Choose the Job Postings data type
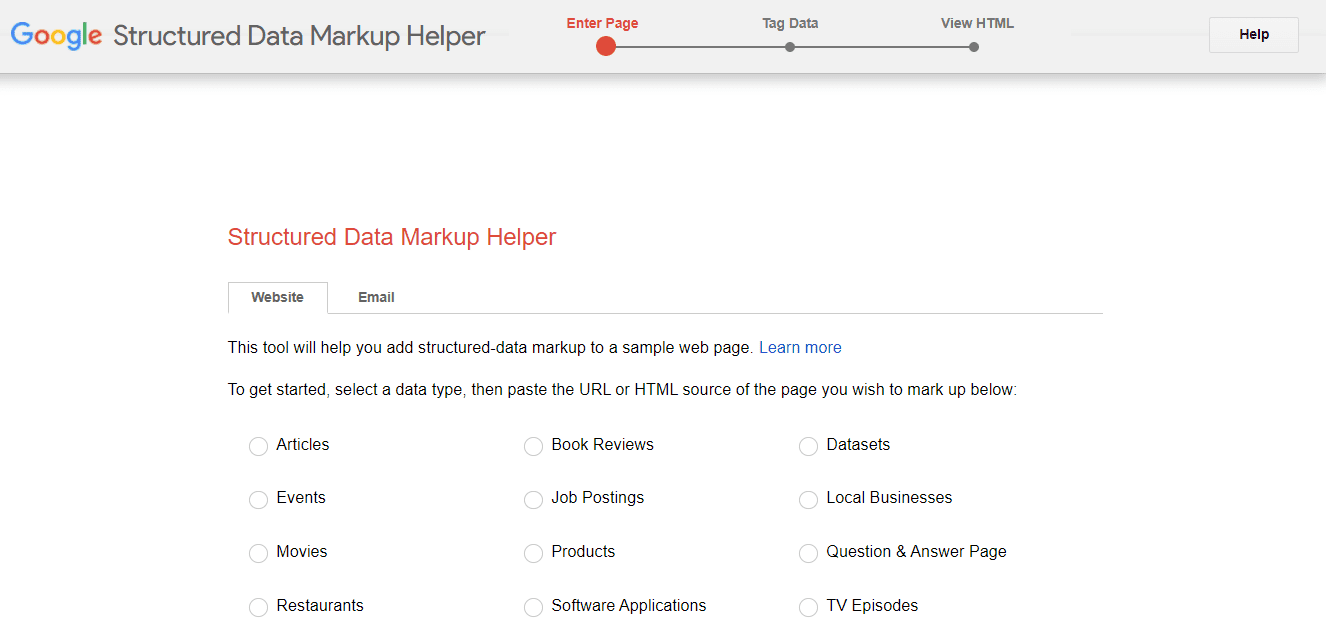Viewport: 1326px width, 642px height. pyautogui.click(x=533, y=499)
